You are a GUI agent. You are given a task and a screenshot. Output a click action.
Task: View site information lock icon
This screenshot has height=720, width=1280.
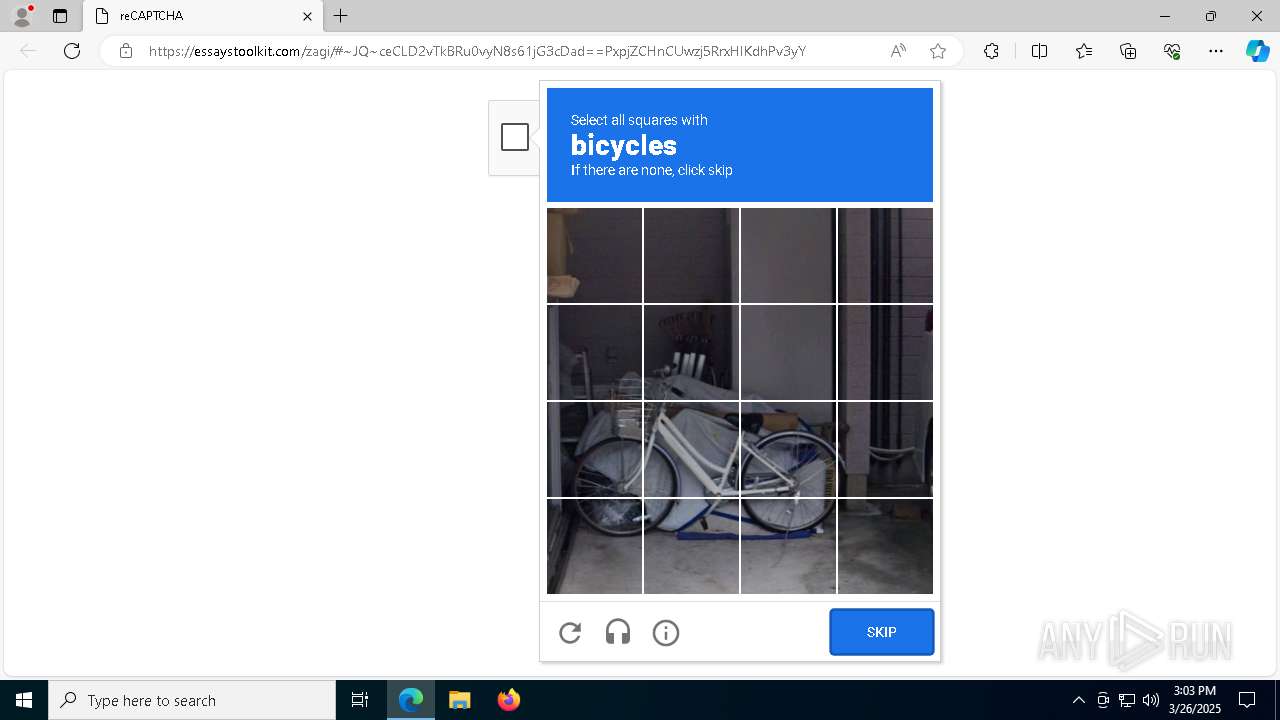click(x=126, y=51)
